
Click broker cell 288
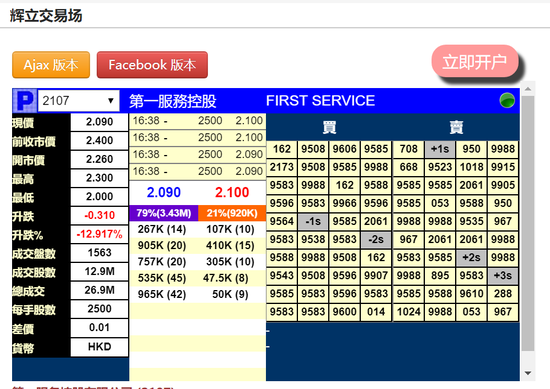click(503, 294)
